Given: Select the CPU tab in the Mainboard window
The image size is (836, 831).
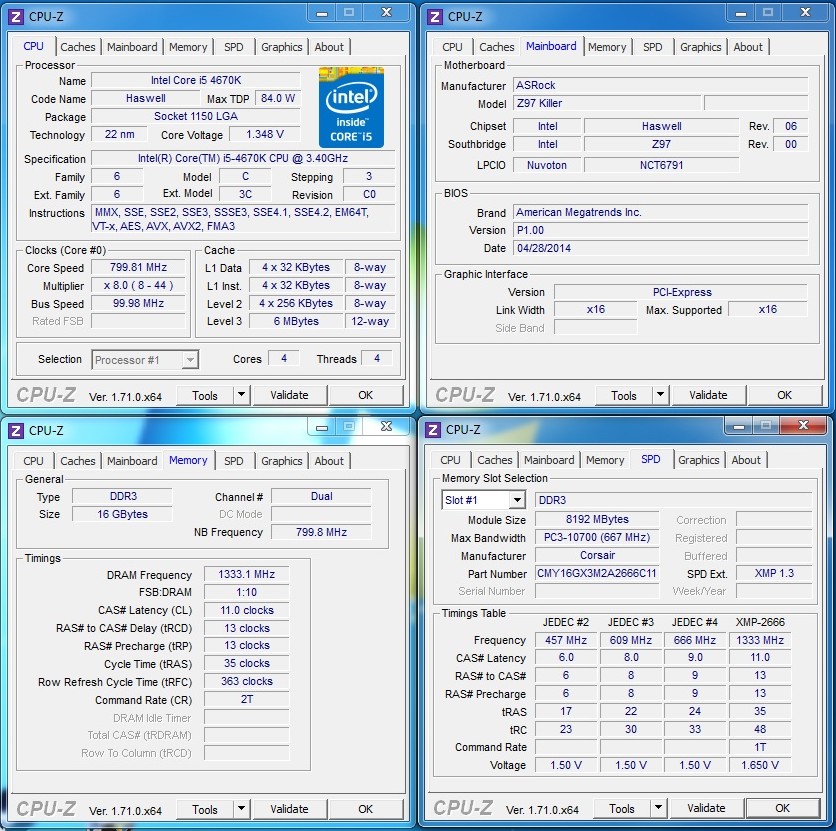Looking at the screenshot, I should (x=452, y=47).
